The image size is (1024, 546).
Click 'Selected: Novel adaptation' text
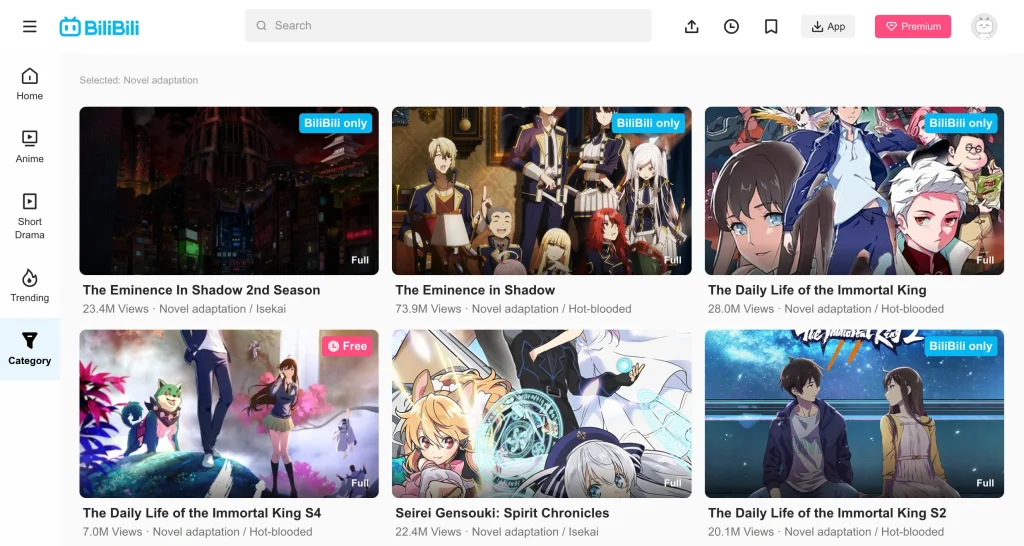138,80
